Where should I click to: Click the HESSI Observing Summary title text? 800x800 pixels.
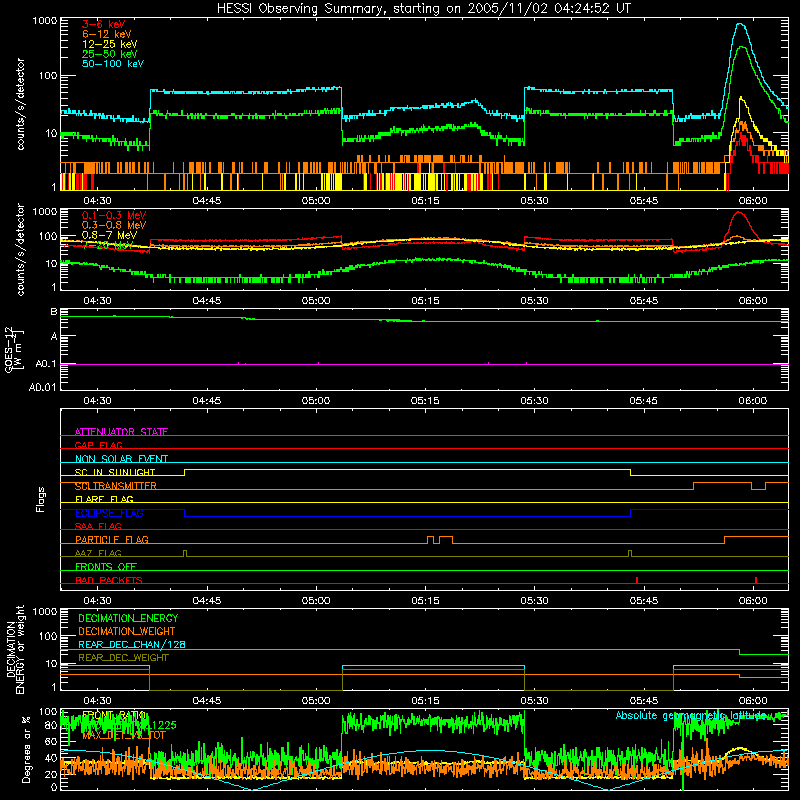tap(423, 9)
